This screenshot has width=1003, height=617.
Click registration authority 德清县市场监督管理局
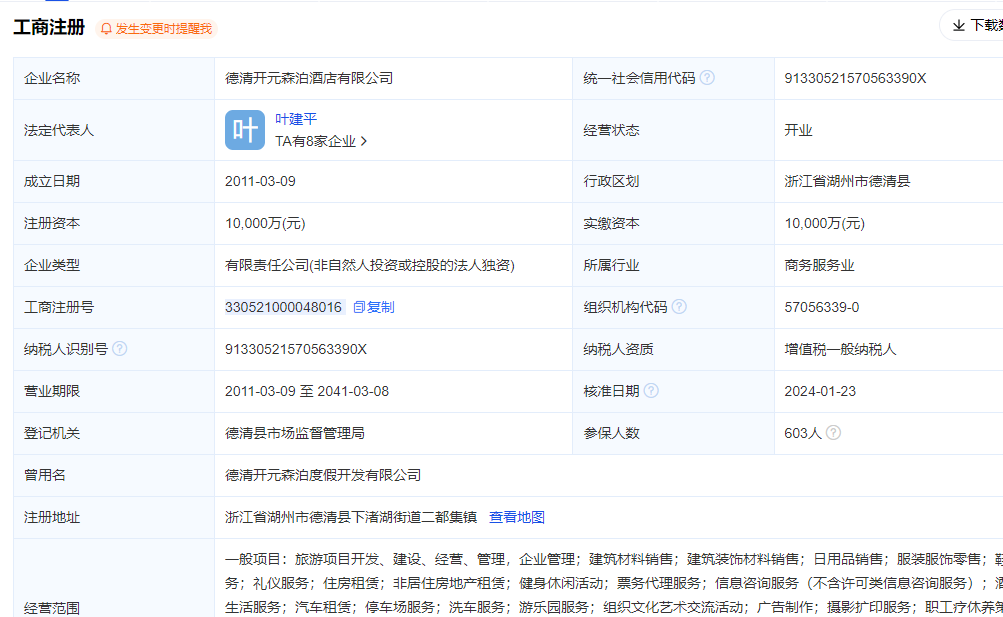(x=295, y=433)
